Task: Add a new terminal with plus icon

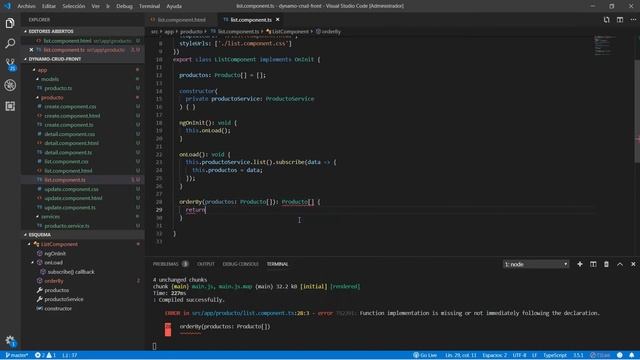Action: coord(580,264)
